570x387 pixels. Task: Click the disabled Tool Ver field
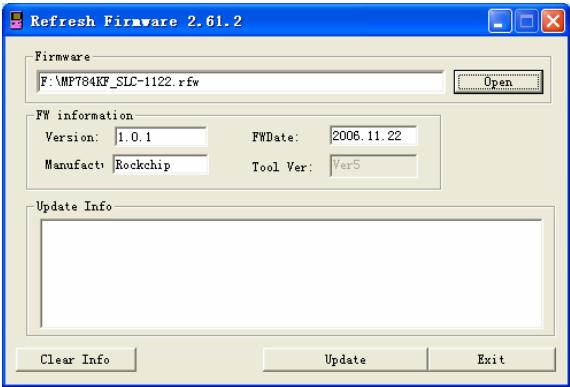(x=373, y=165)
